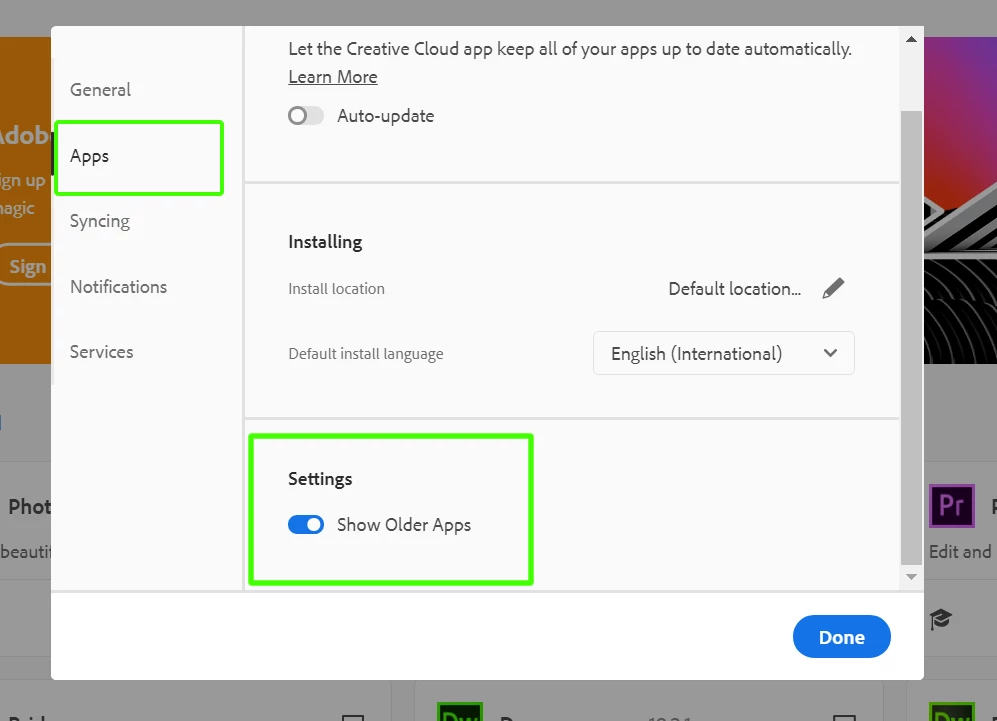Image resolution: width=997 pixels, height=721 pixels.
Task: Enable the Auto-update toggle
Action: pos(306,116)
